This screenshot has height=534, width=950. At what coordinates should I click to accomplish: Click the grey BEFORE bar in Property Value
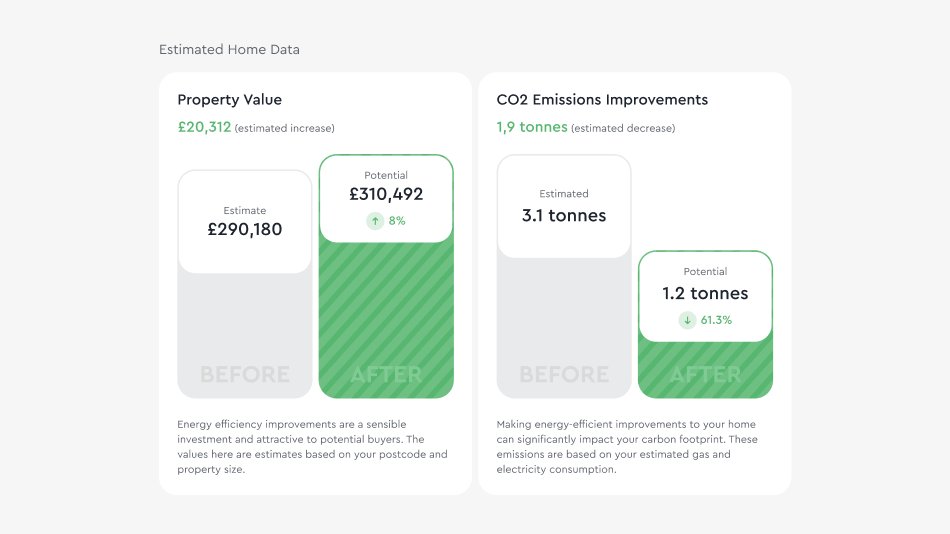coord(245,336)
